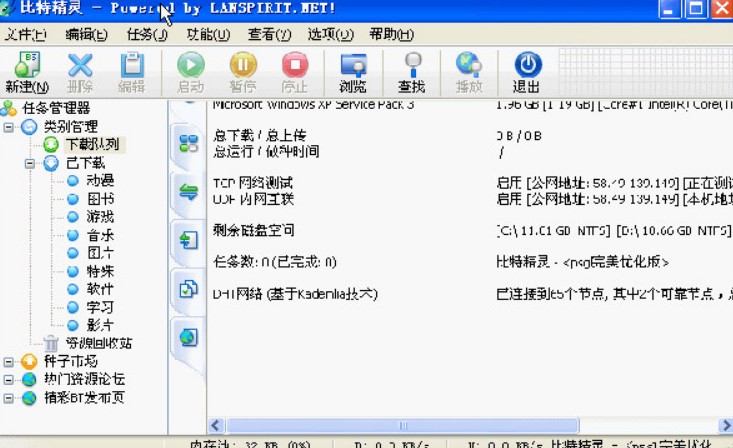733x448 pixels.
Task: Click the 精彩BT发布页 globe icon
Action: [29, 398]
